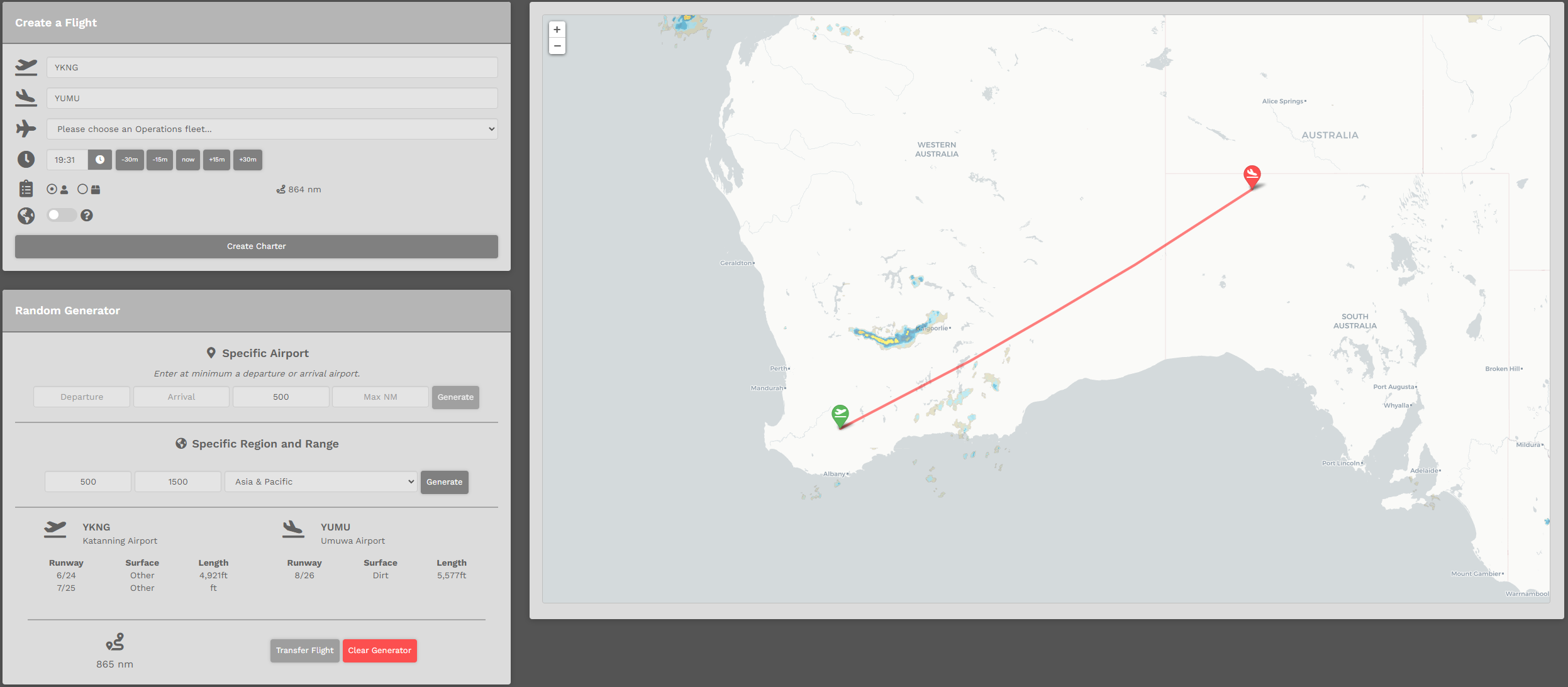Select the cargo job radio button

(x=82, y=189)
